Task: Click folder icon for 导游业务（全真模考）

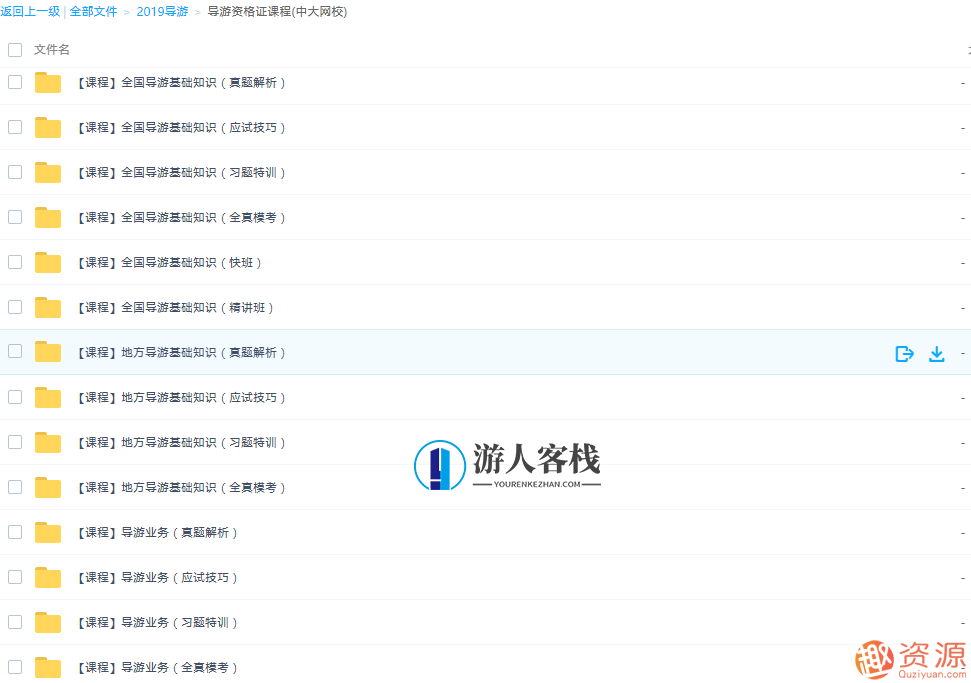Action: click(47, 667)
